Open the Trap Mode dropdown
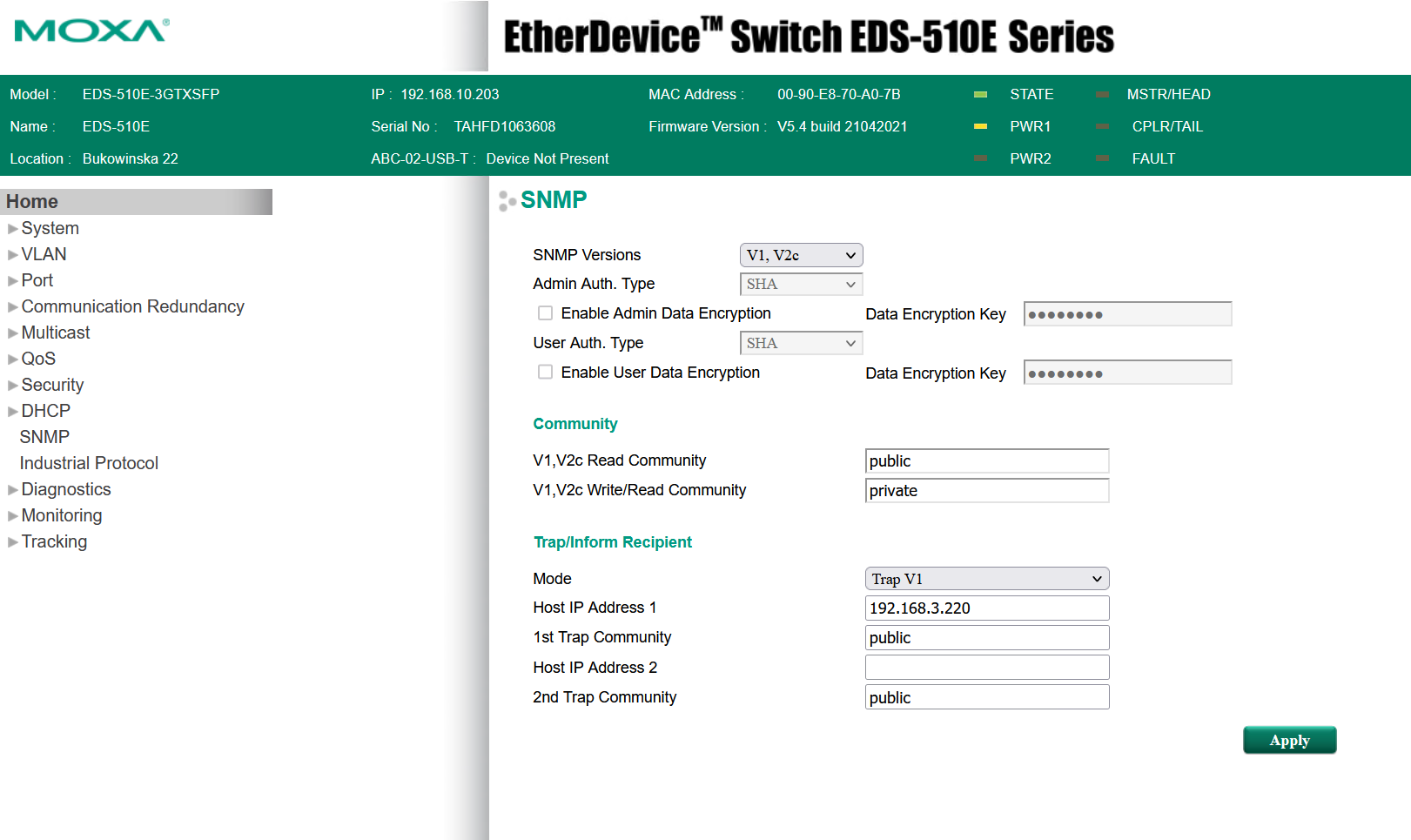The width and height of the screenshot is (1411, 840). tap(987, 579)
